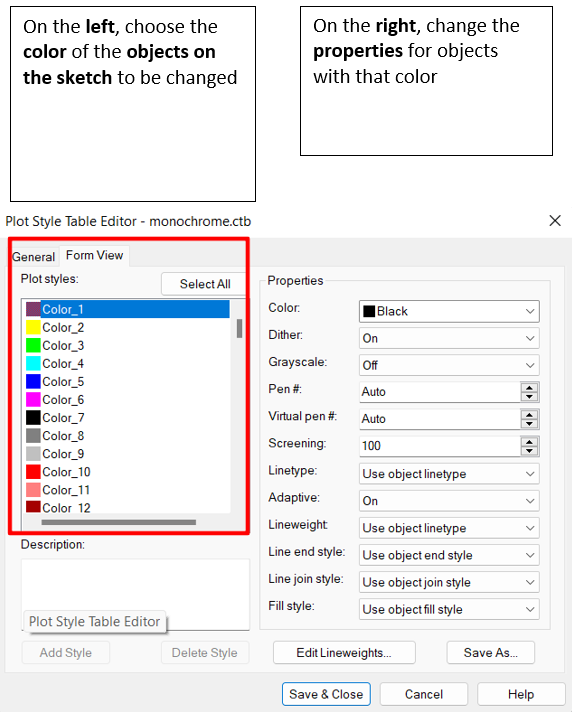Decrease the Screening stepper value
The height and width of the screenshot is (712, 572).
click(529, 451)
